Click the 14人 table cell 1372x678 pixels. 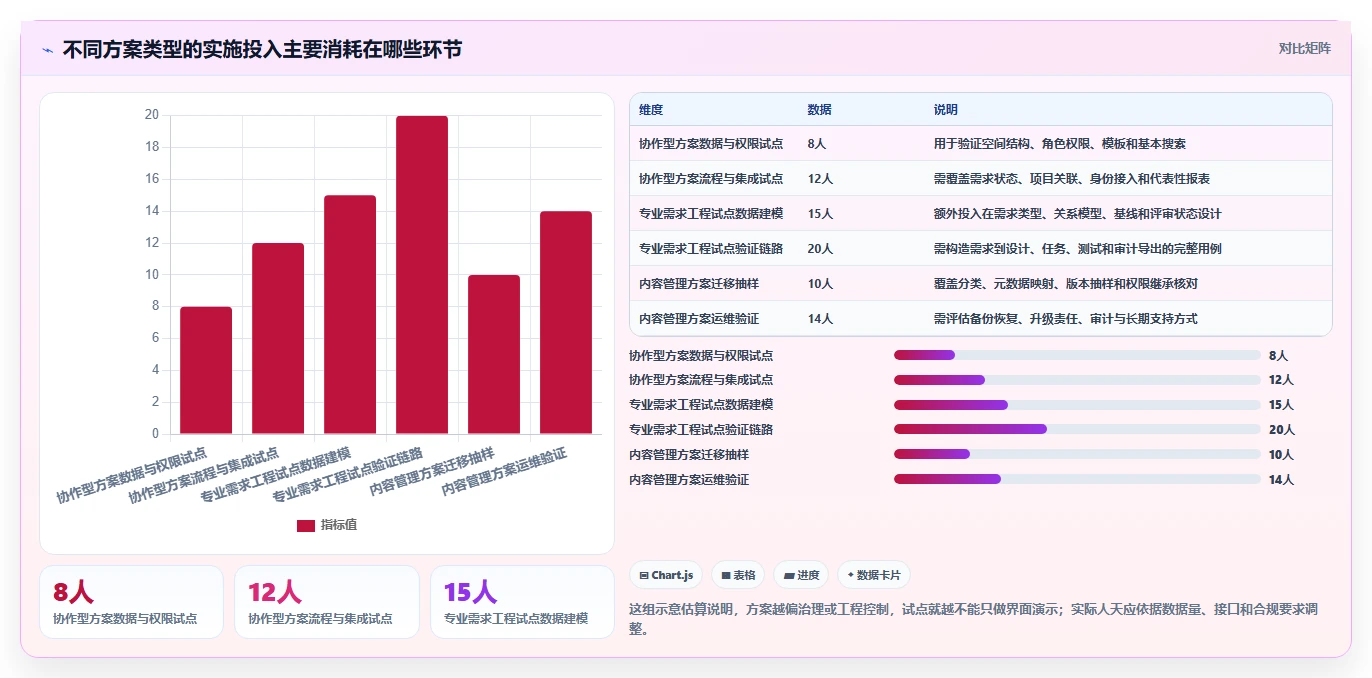tap(820, 319)
